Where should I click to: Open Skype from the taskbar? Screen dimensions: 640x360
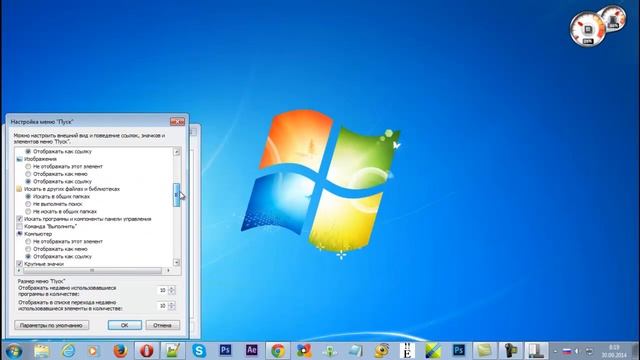coord(199,351)
